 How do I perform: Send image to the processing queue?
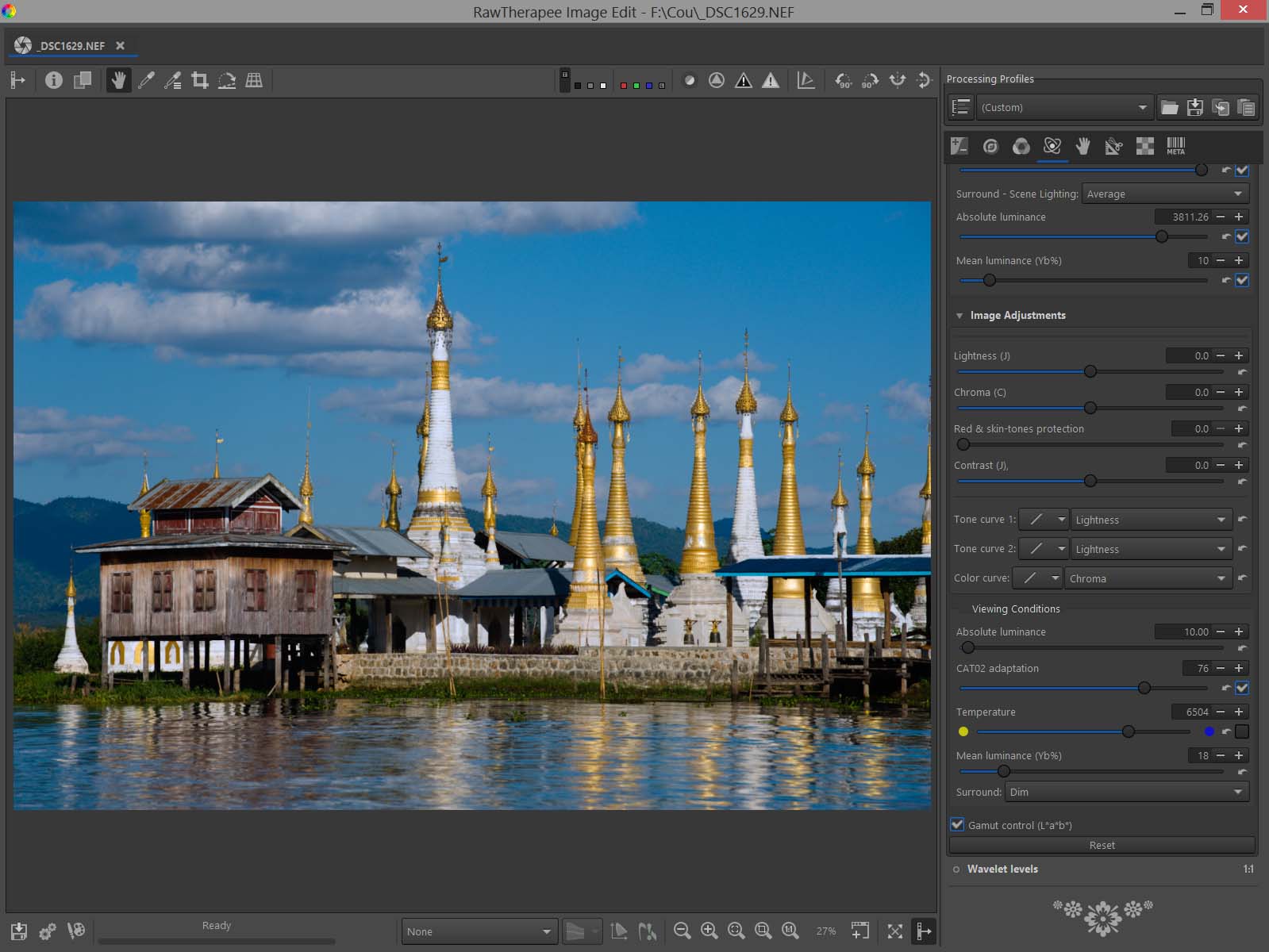pos(48,931)
